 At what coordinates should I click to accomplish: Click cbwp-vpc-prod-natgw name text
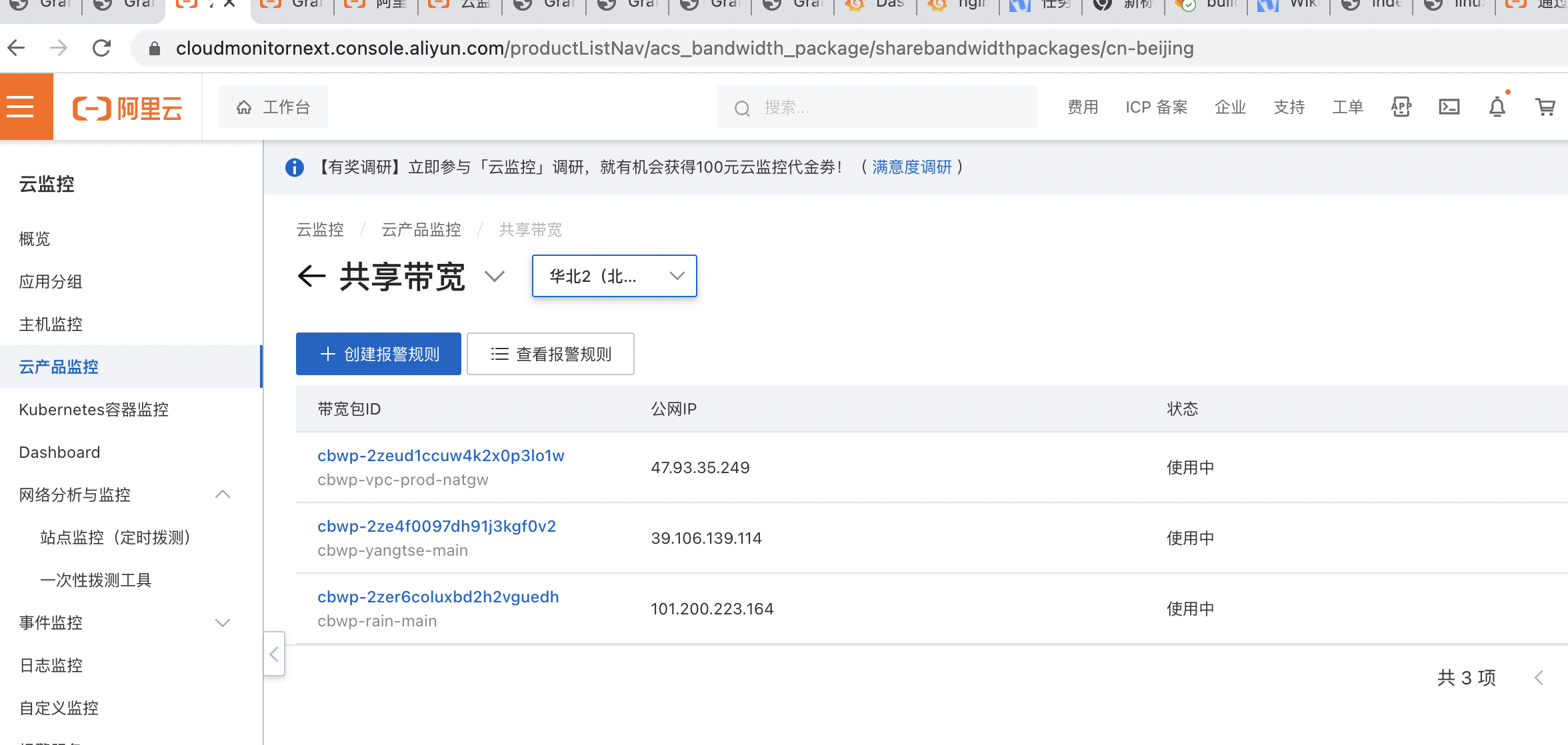[403, 480]
